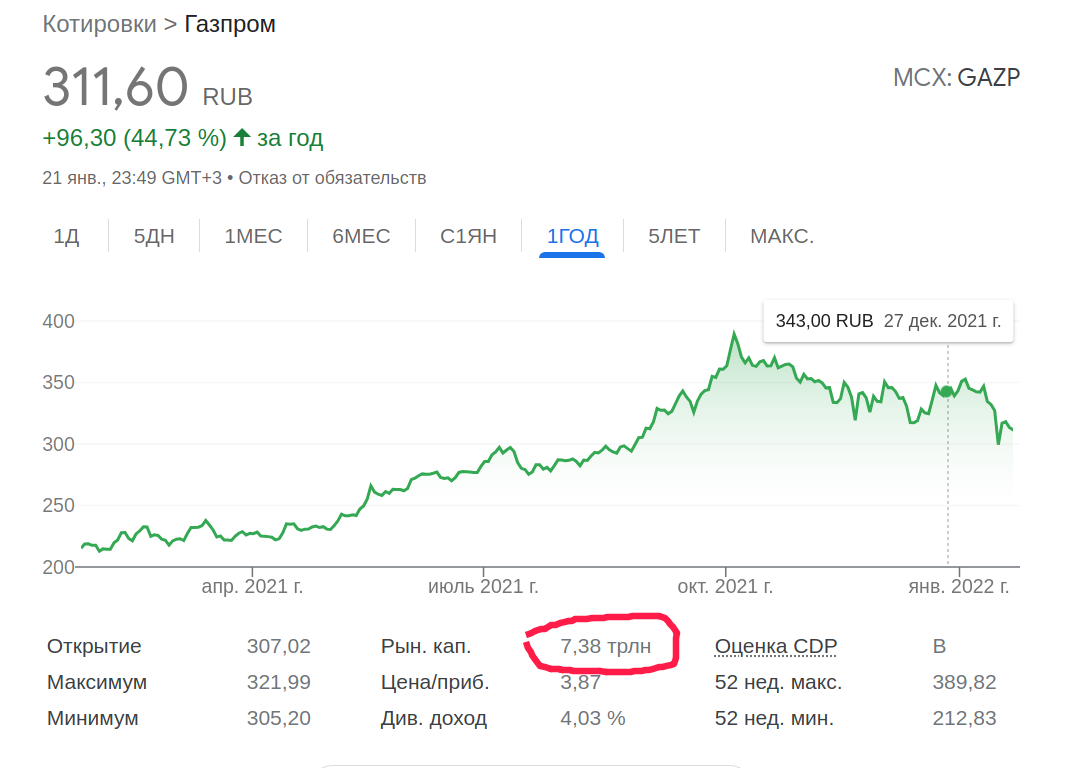Open the Оценка CDP link

(775, 646)
